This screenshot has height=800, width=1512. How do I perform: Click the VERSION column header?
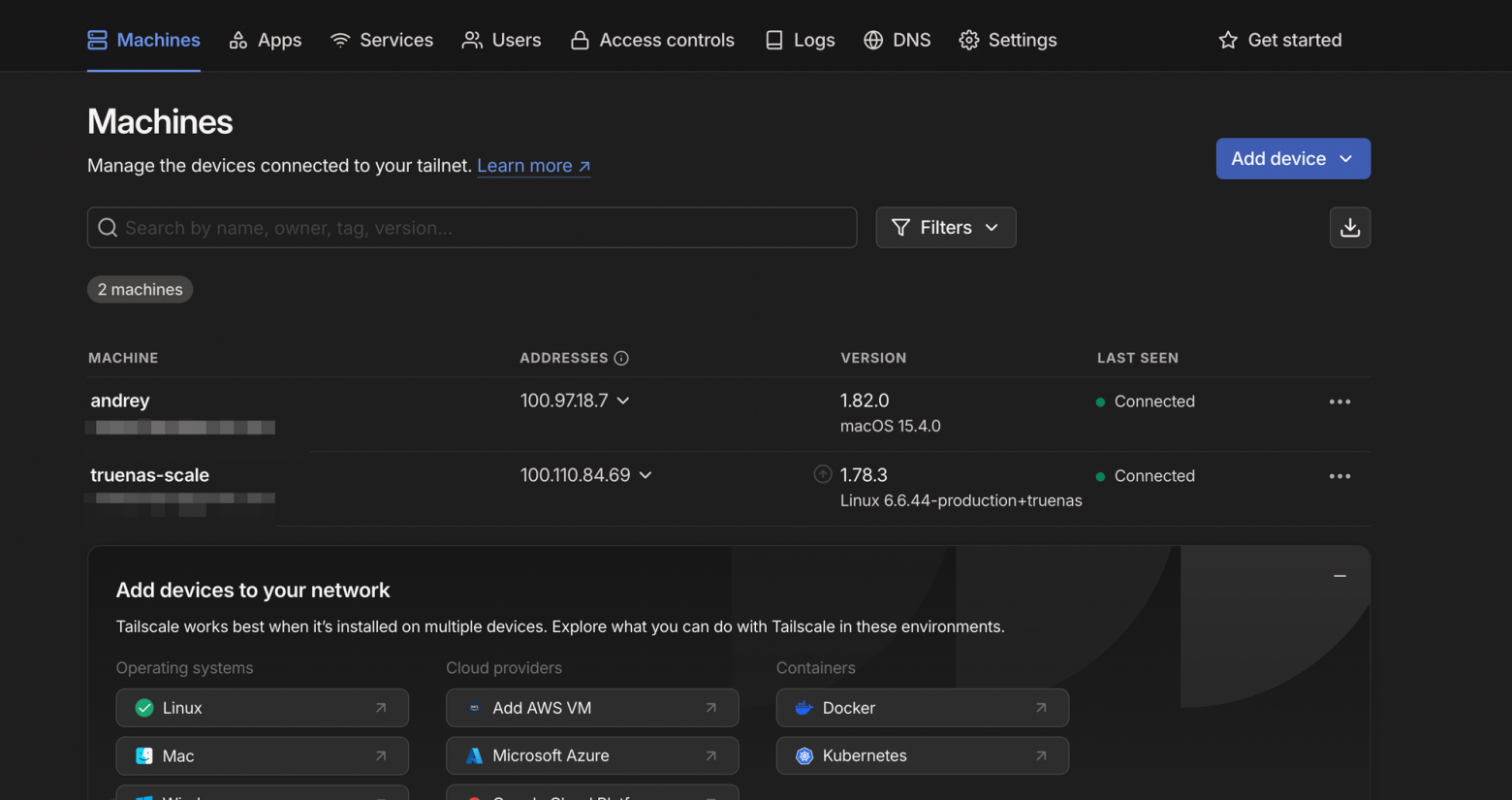coord(873,358)
